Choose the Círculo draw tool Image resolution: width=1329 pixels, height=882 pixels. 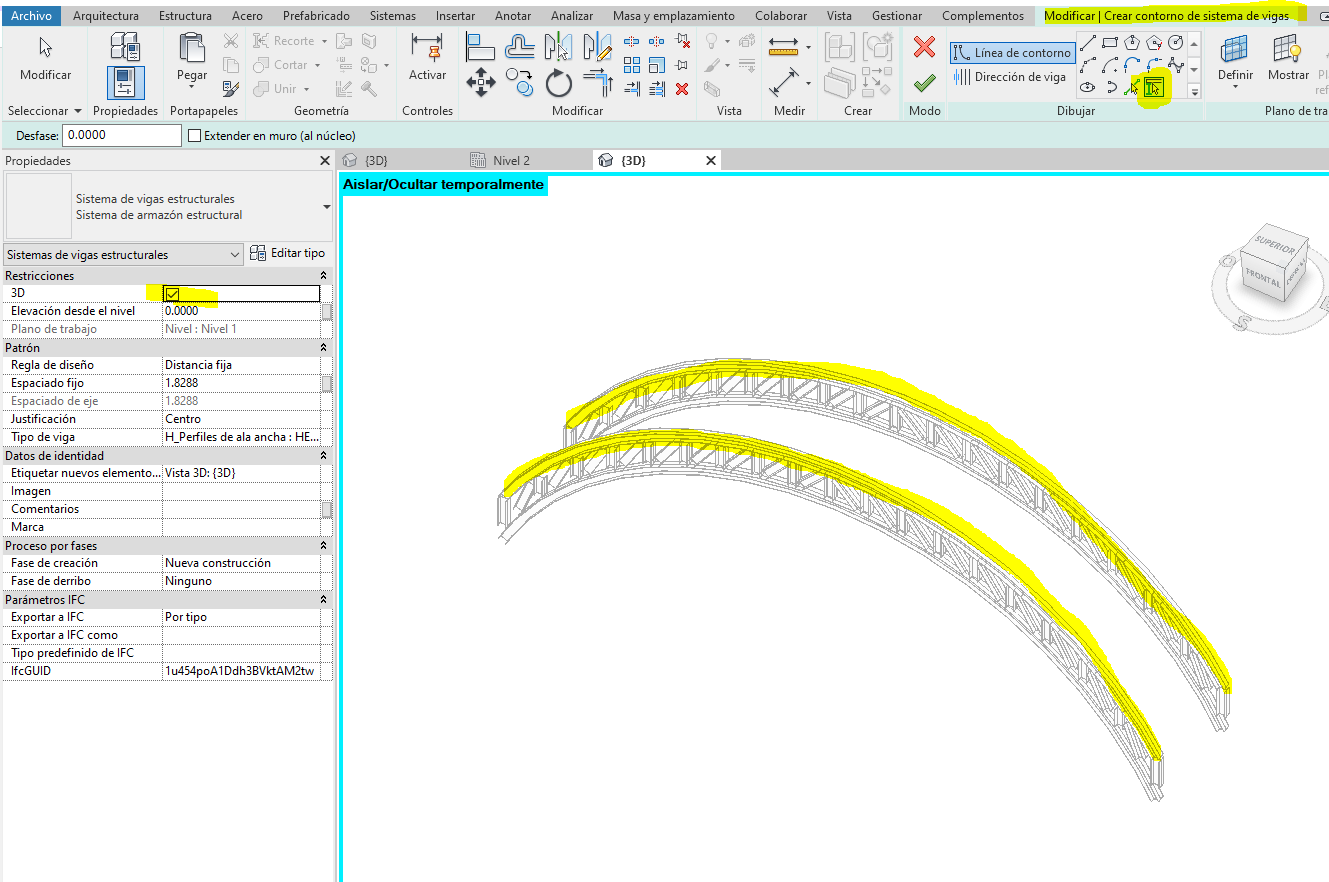tap(1177, 44)
